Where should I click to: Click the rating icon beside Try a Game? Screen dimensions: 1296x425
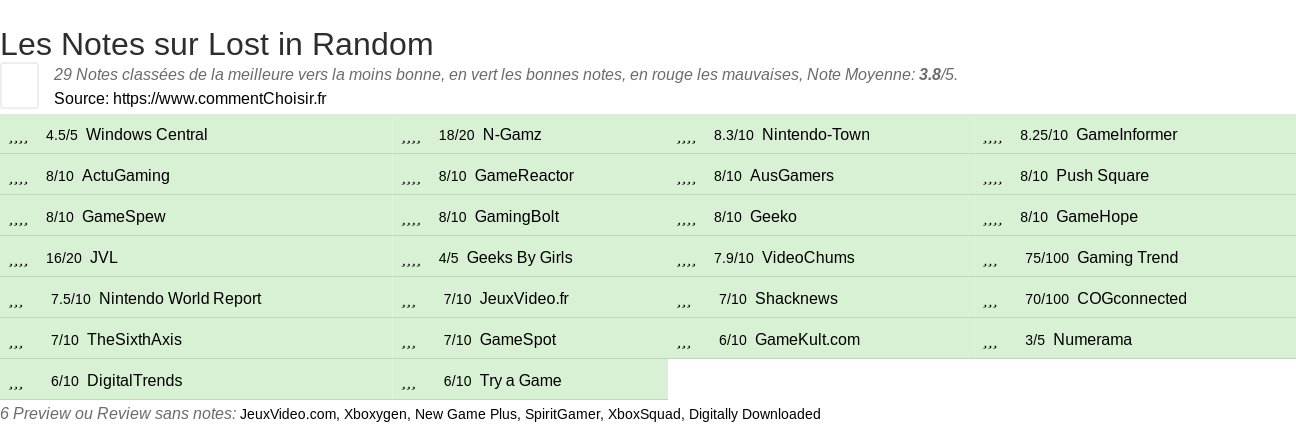click(408, 381)
